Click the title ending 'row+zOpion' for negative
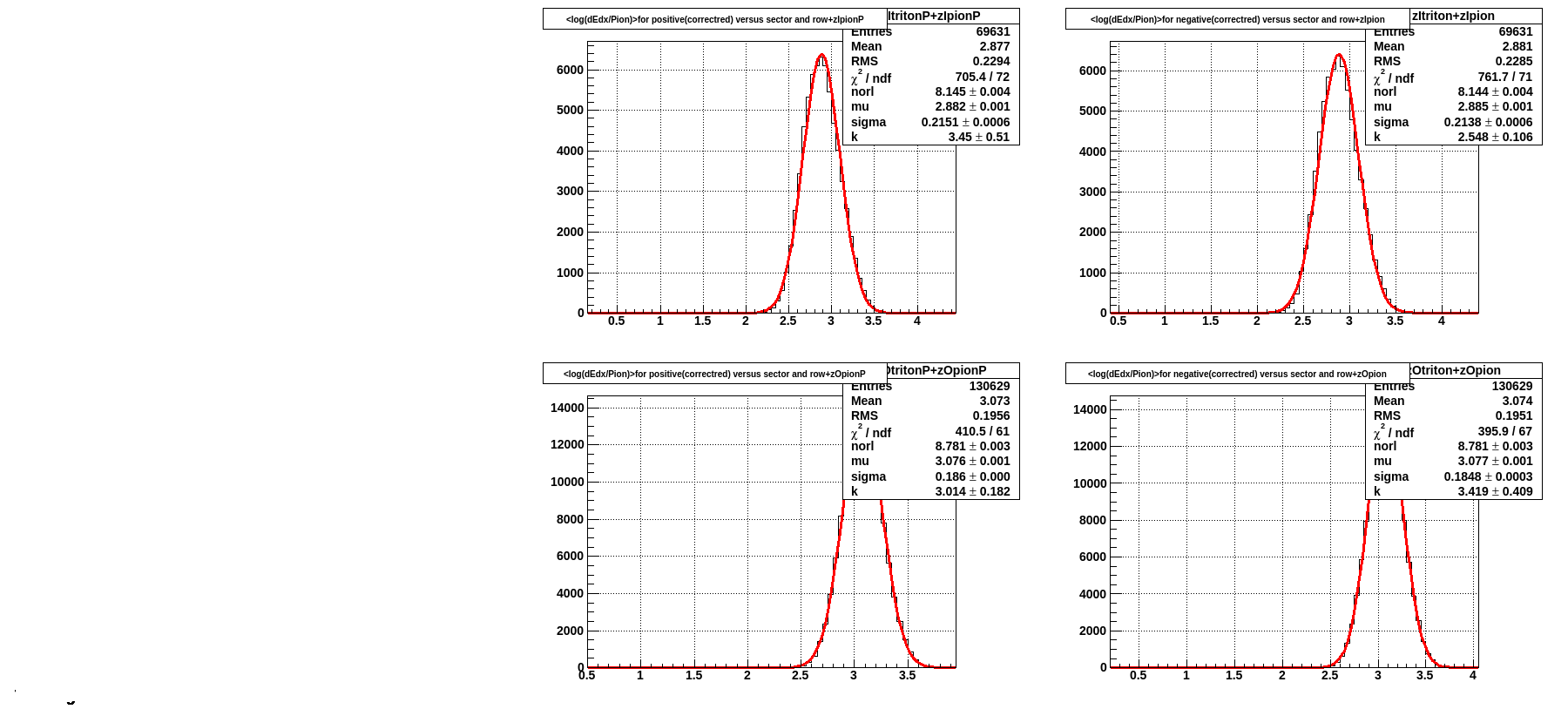The image size is (1568, 709). coord(1237,374)
